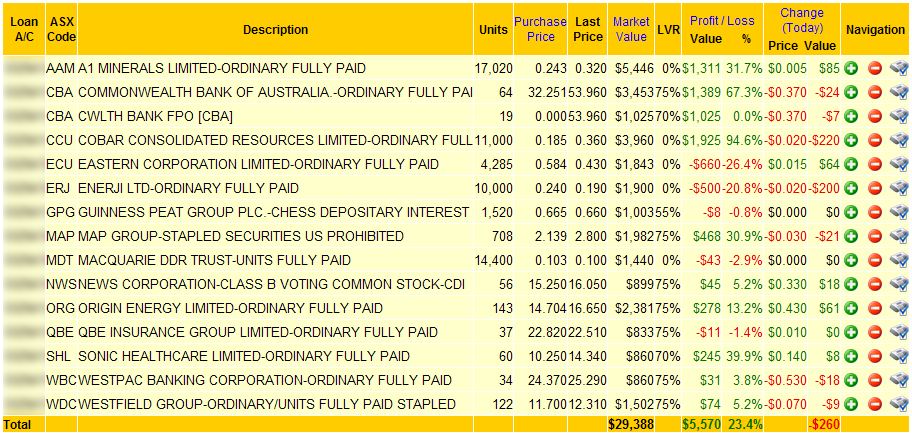Click green plus in WESTPAC BANKING row
The width and height of the screenshot is (912, 435).
coord(851,380)
